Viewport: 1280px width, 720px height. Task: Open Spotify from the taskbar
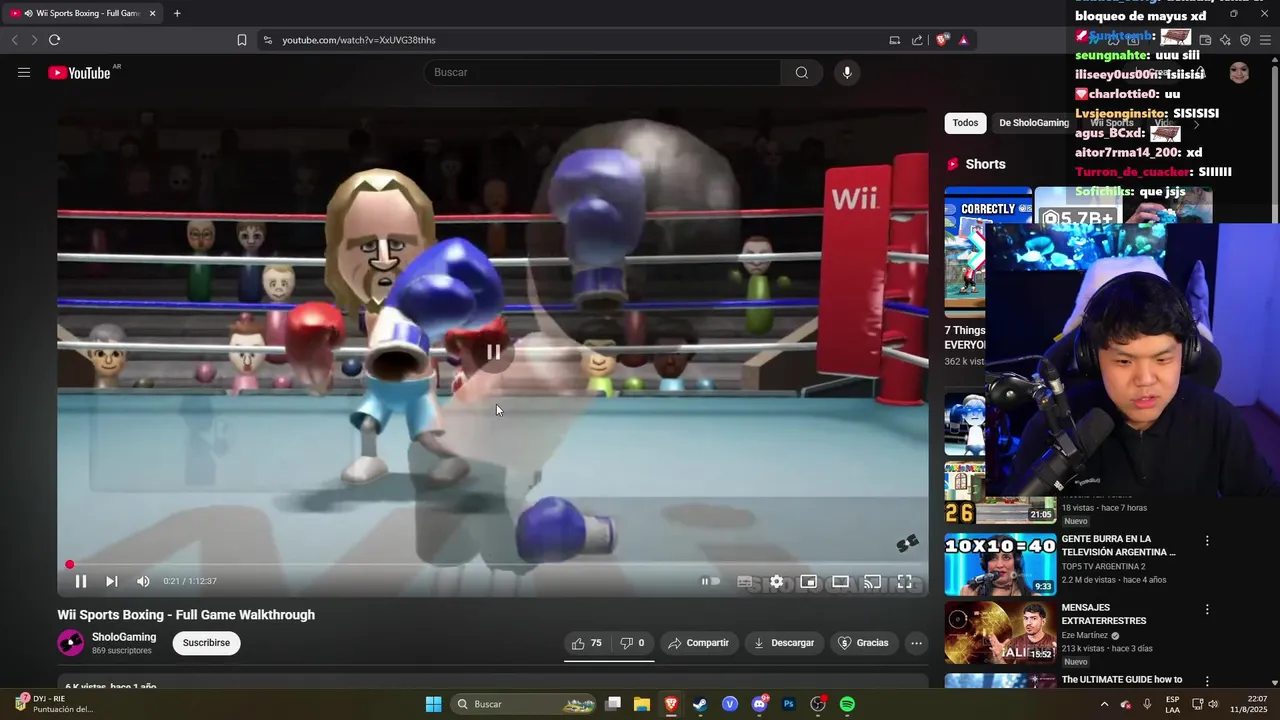[x=847, y=704]
